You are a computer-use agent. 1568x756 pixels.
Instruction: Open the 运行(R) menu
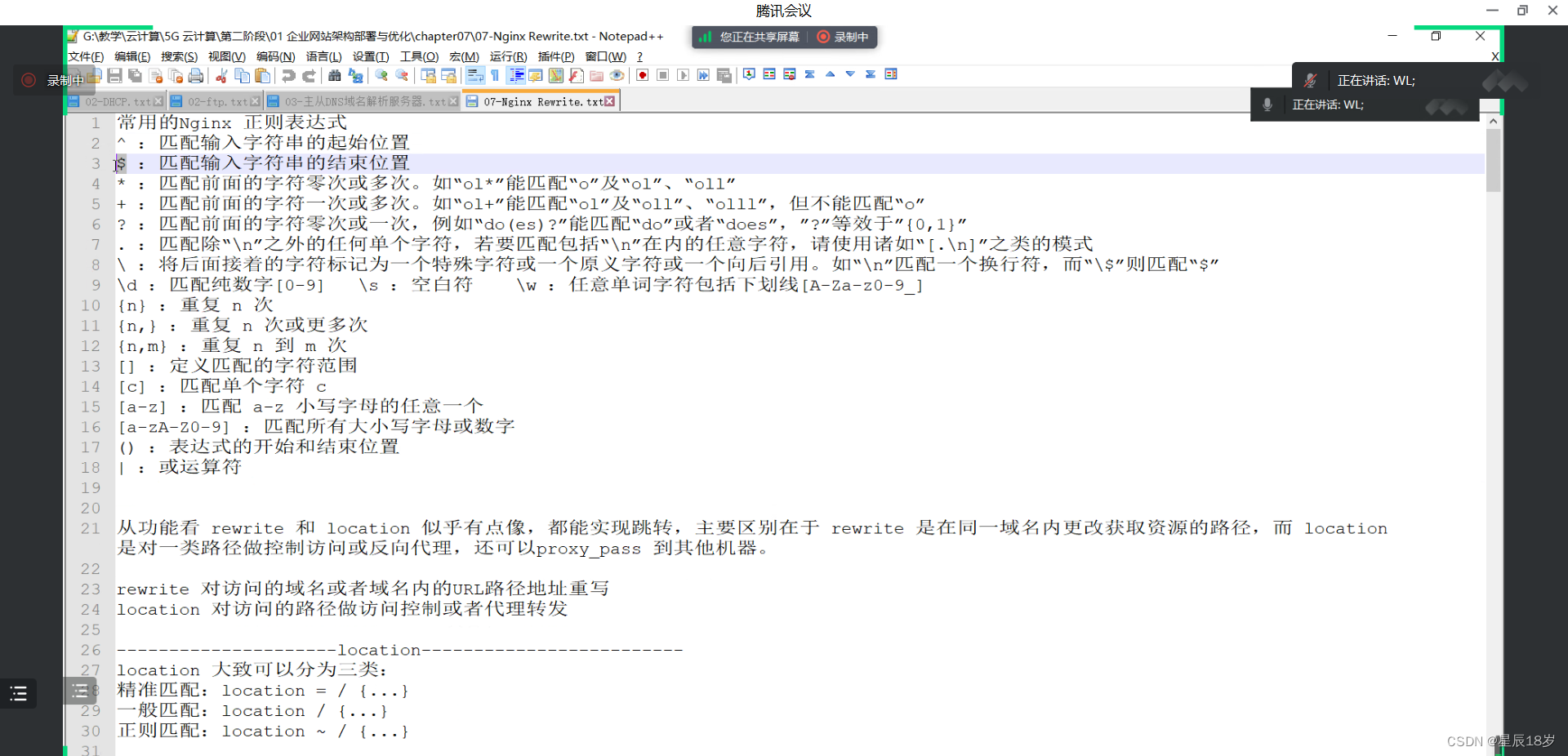tap(508, 56)
